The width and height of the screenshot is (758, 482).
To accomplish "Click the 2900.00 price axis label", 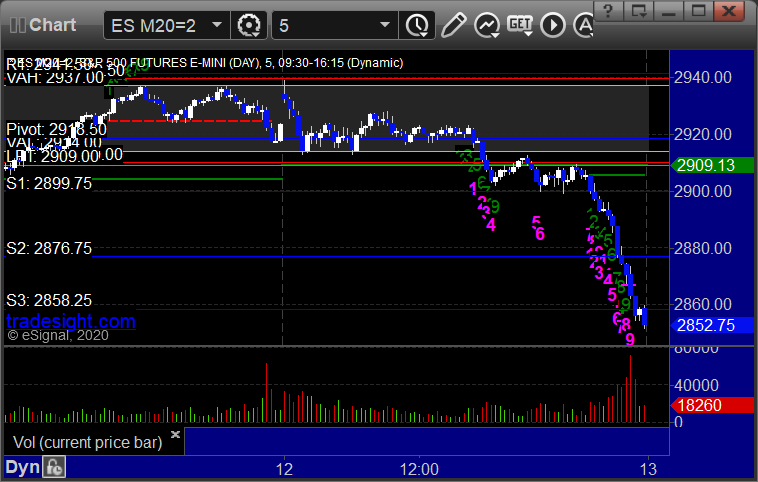I will (x=703, y=191).
